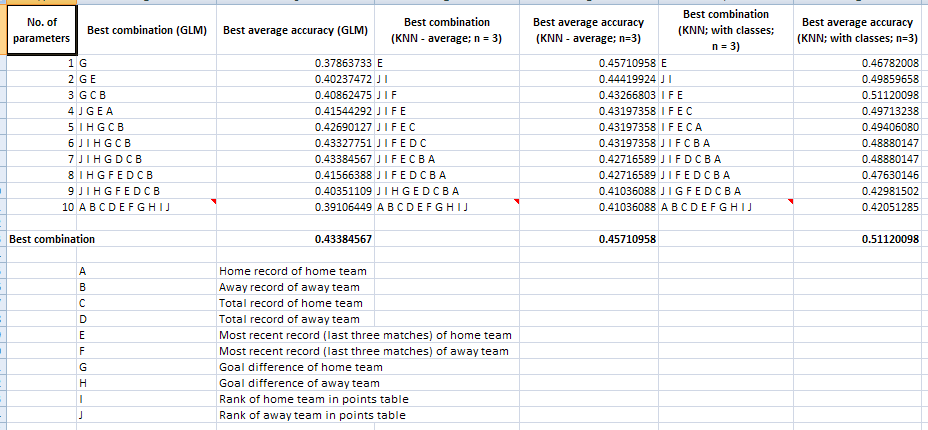Viewport: 928px width, 430px height.
Task: Click the value 0.43266803
Action: (626, 95)
